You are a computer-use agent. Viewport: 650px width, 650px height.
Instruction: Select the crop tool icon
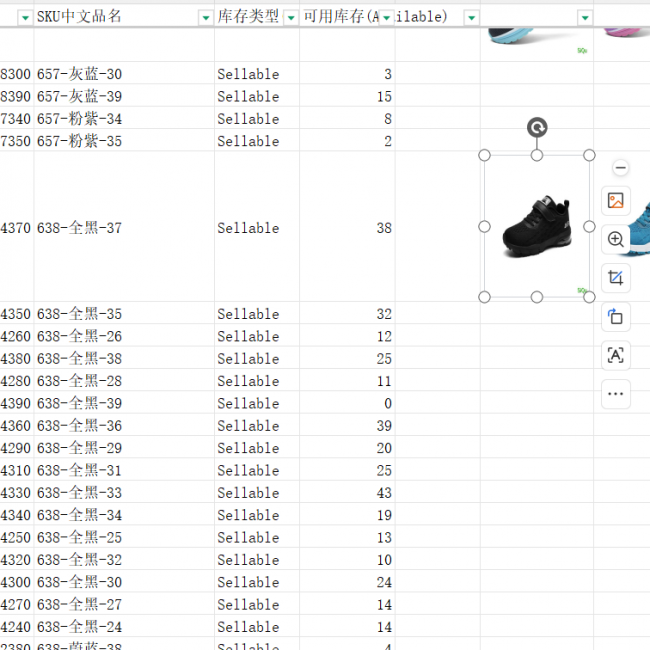(x=616, y=278)
